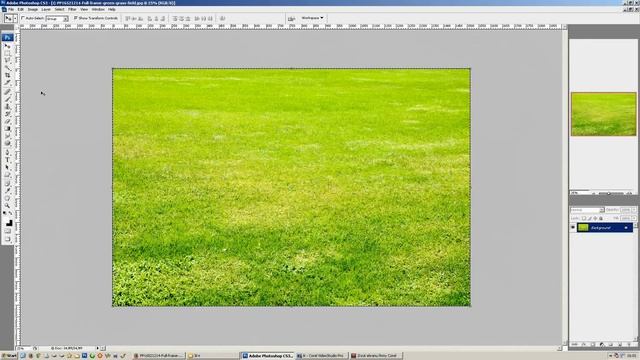Select the Gradient tool
The image size is (640, 360).
pyautogui.click(x=7, y=128)
